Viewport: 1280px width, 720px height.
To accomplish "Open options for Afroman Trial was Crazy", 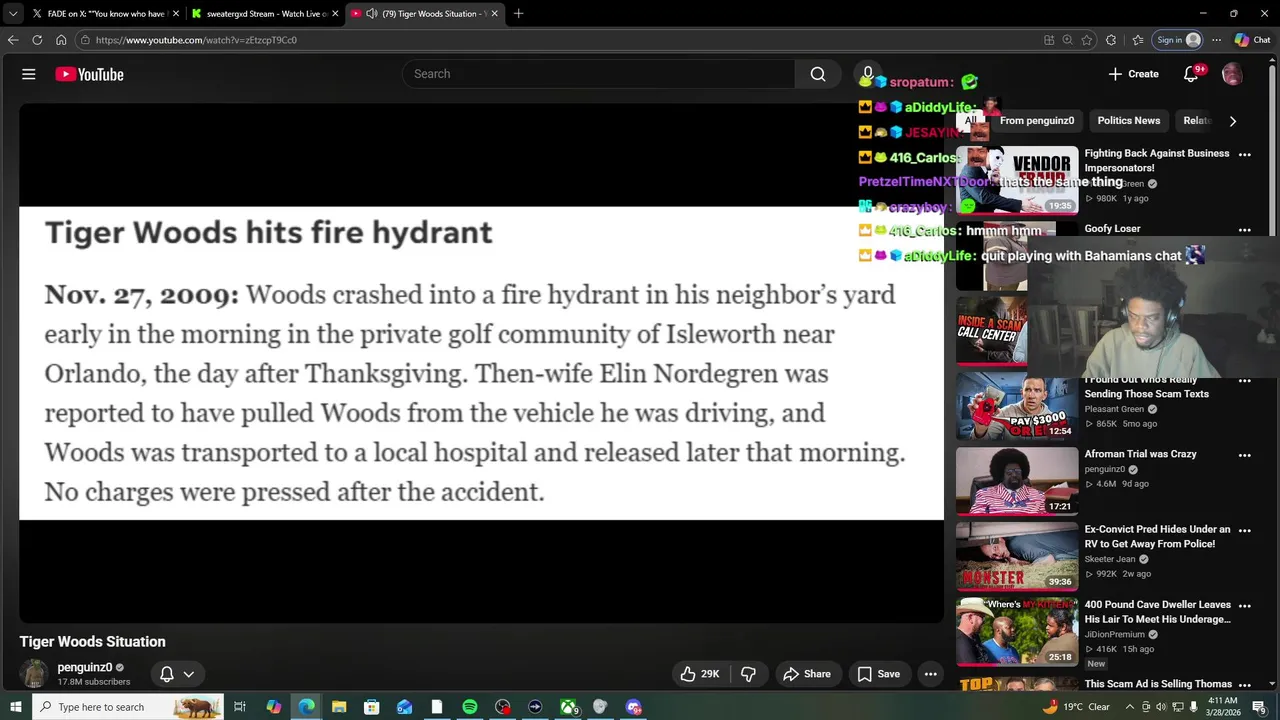I will click(x=1245, y=455).
